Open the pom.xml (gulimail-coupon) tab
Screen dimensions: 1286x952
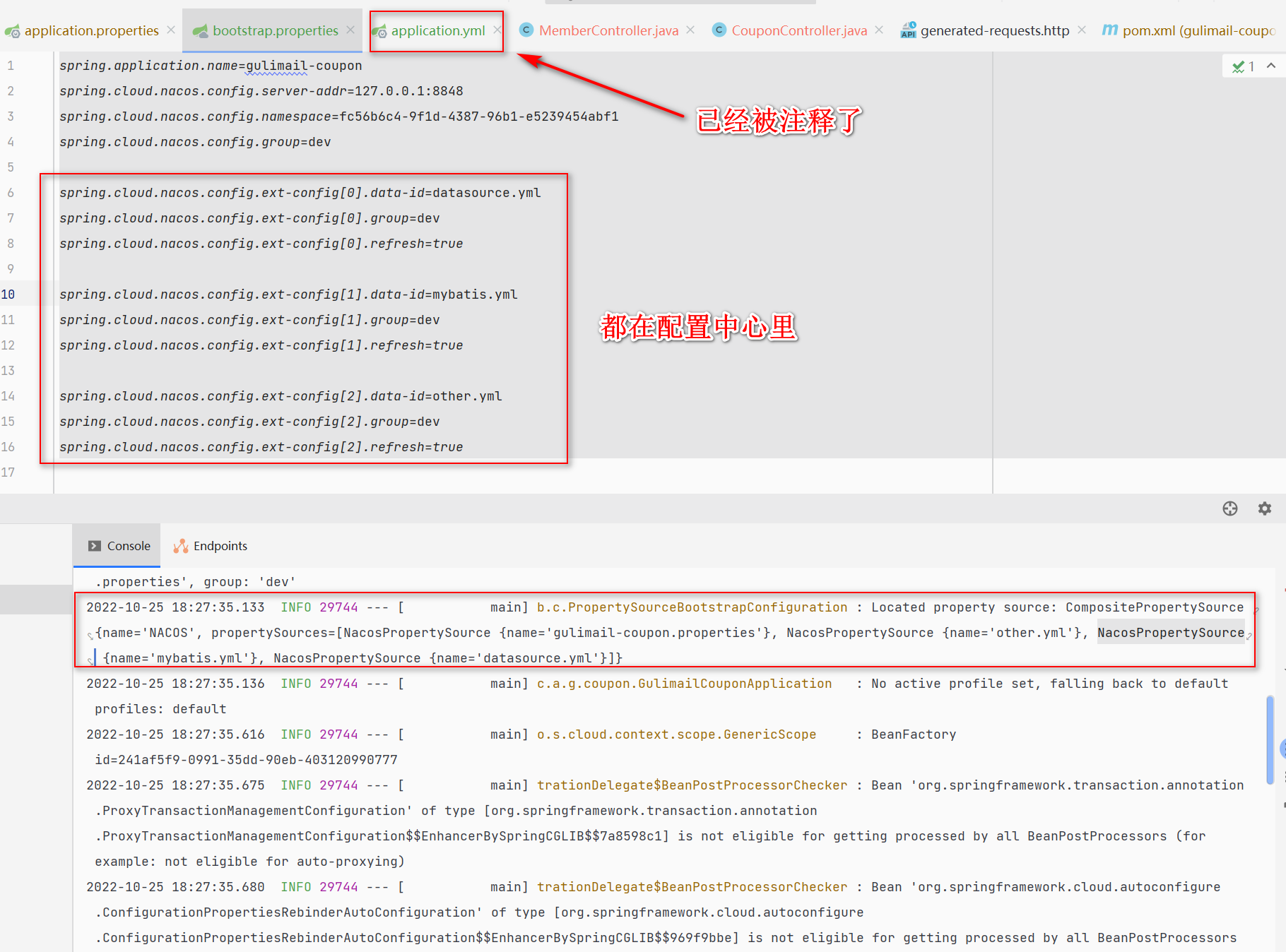click(1198, 30)
